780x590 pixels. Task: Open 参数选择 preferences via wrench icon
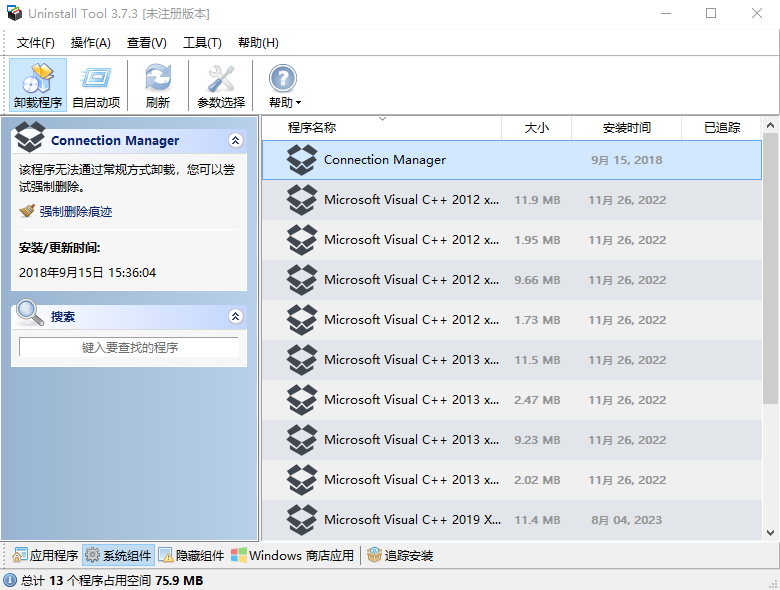[x=221, y=79]
